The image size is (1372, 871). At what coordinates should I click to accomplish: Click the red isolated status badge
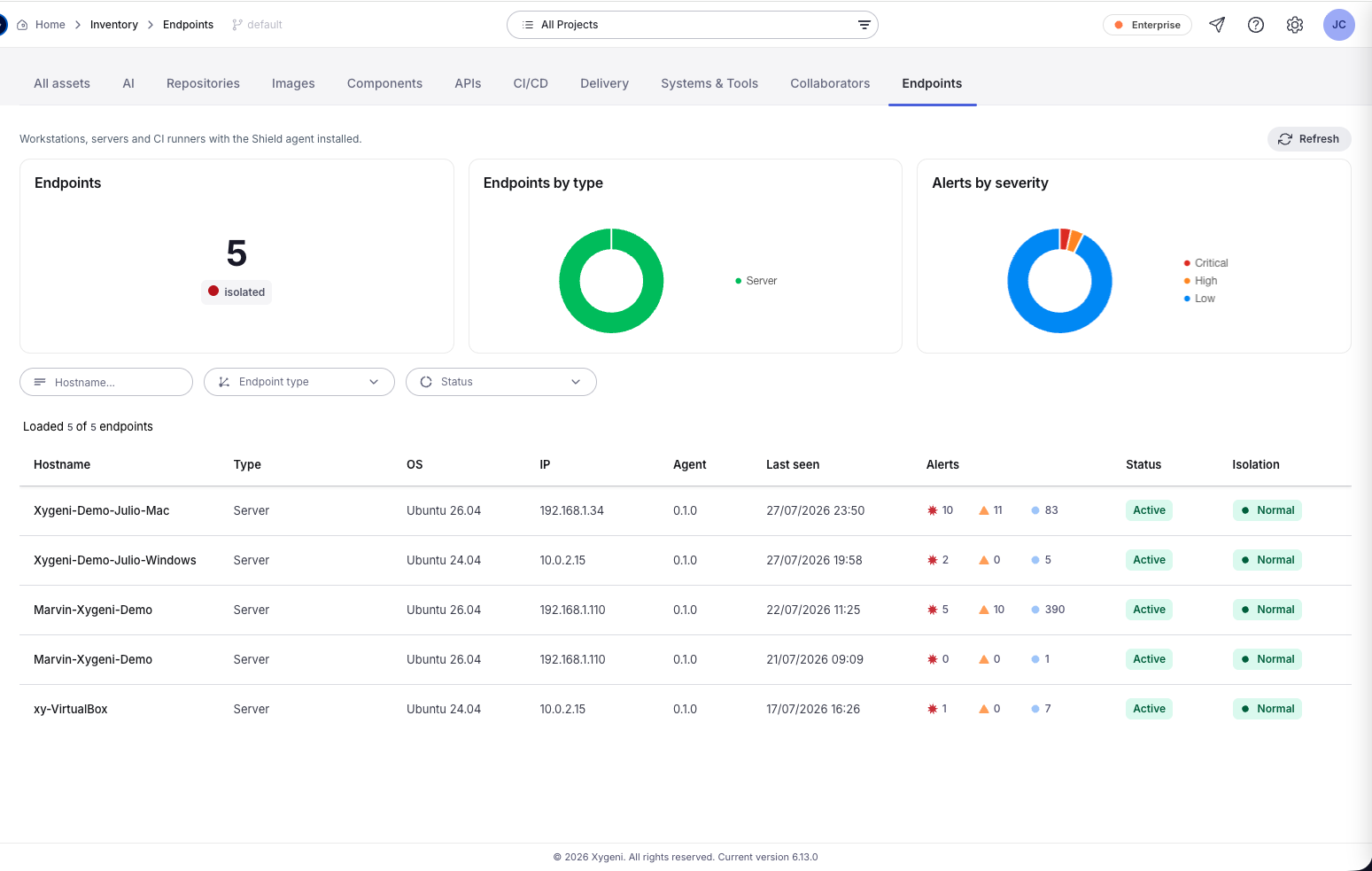coord(236,292)
